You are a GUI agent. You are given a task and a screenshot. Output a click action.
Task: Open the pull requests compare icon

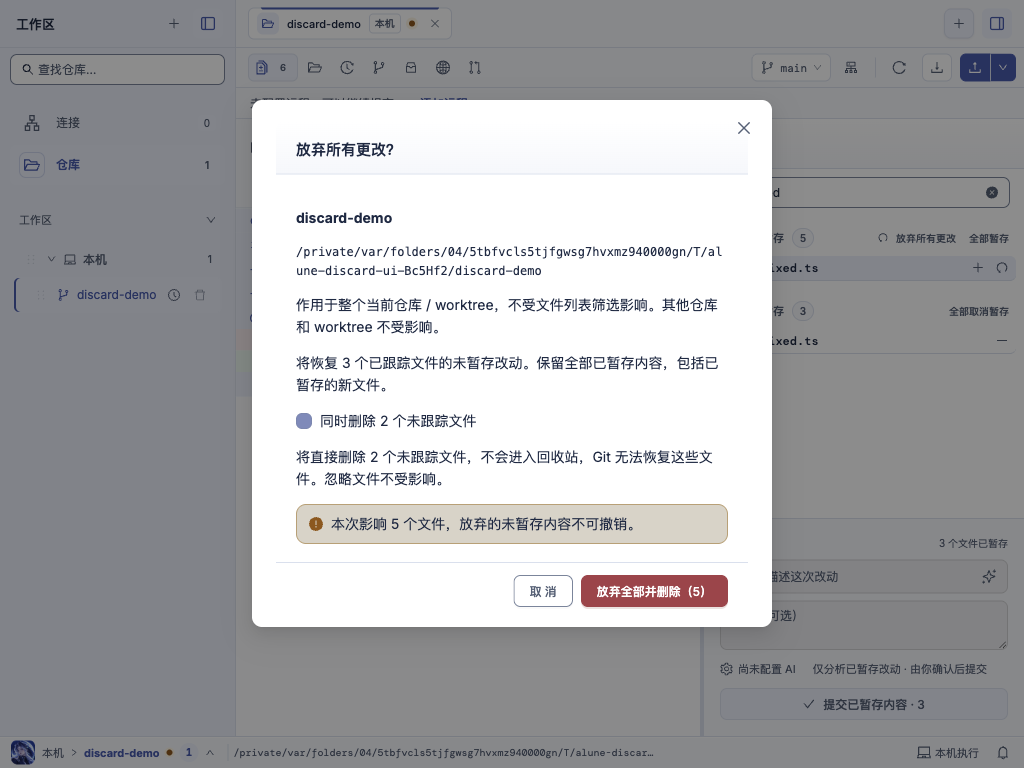tap(475, 67)
